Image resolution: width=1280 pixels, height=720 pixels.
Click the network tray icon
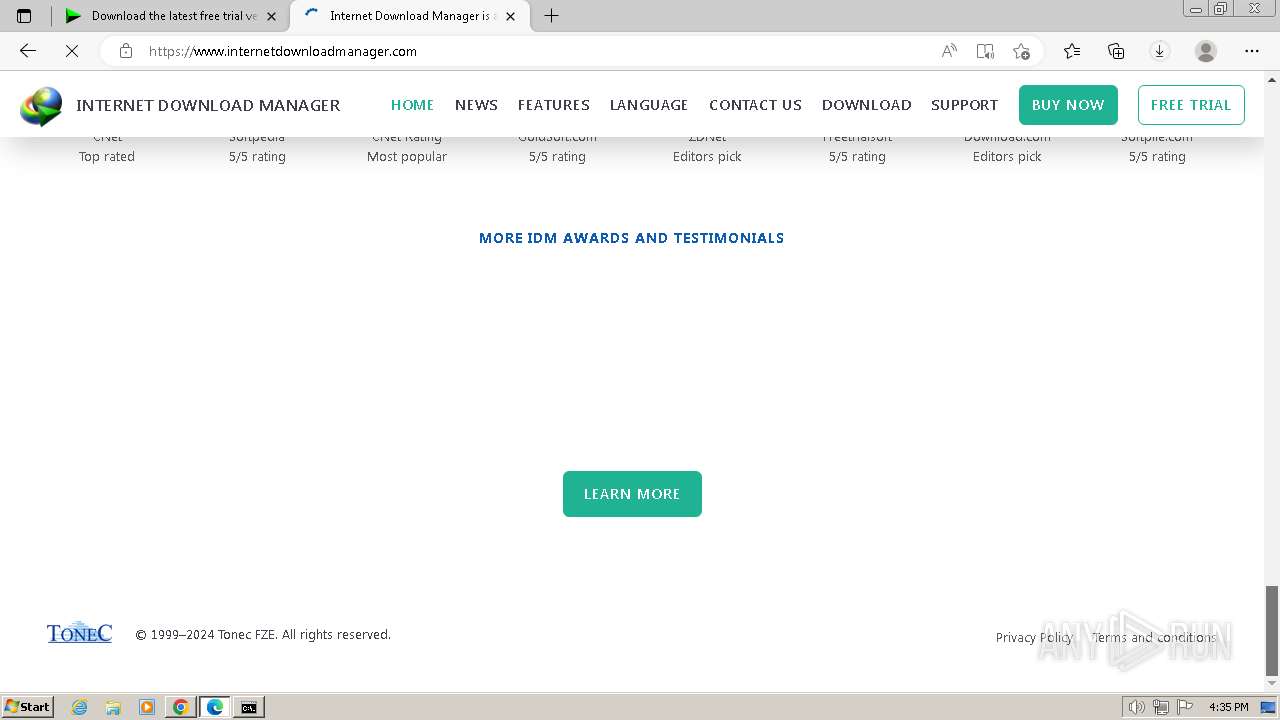(1161, 707)
